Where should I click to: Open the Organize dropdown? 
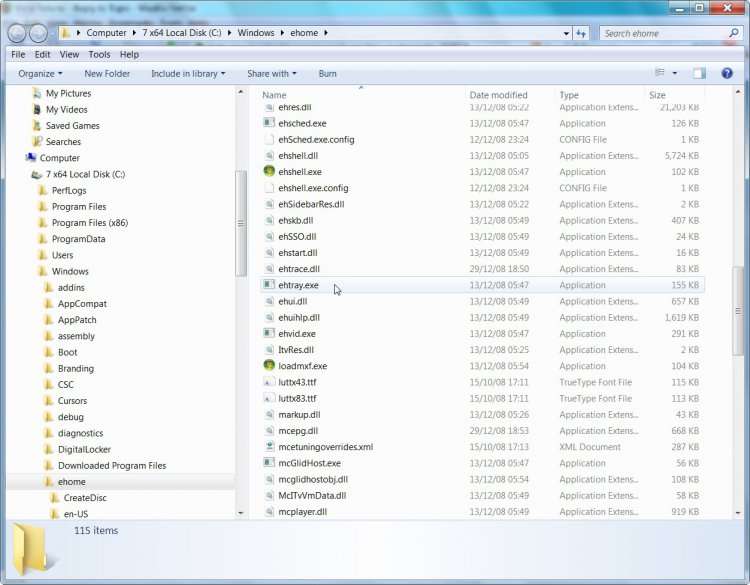click(x=40, y=74)
